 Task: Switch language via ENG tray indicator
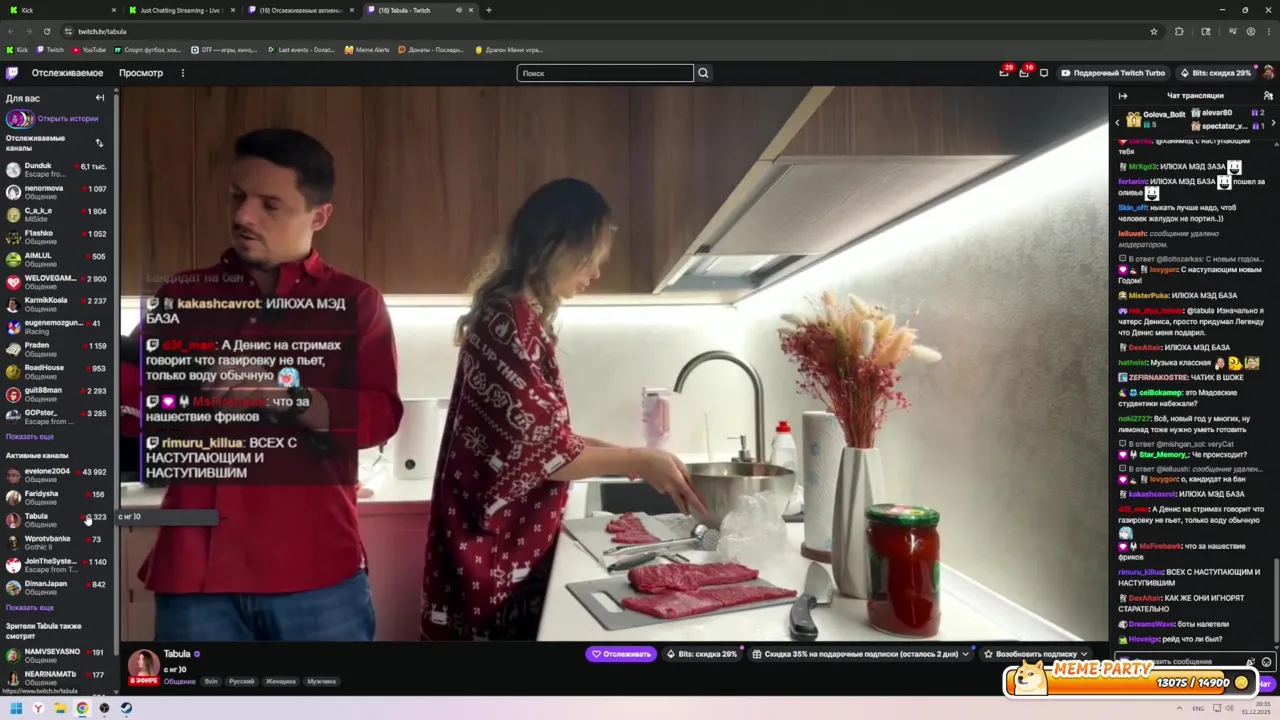[1198, 708]
